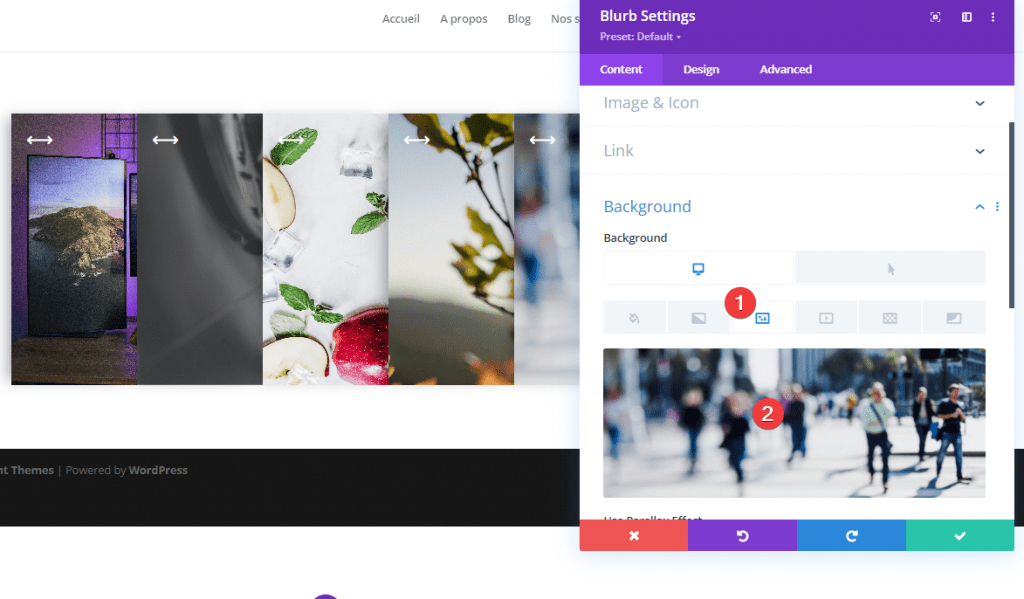Open the A propos menu item
Screen dimensions: 1024x599
pyautogui.click(x=464, y=19)
